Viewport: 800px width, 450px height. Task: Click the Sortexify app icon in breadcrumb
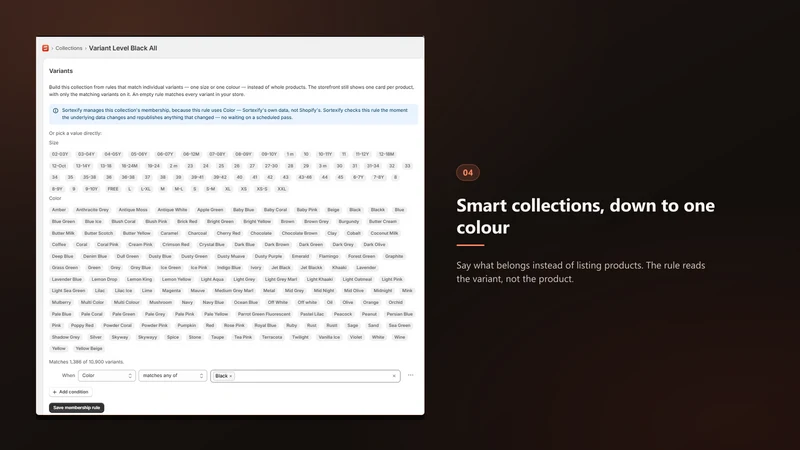[45, 48]
